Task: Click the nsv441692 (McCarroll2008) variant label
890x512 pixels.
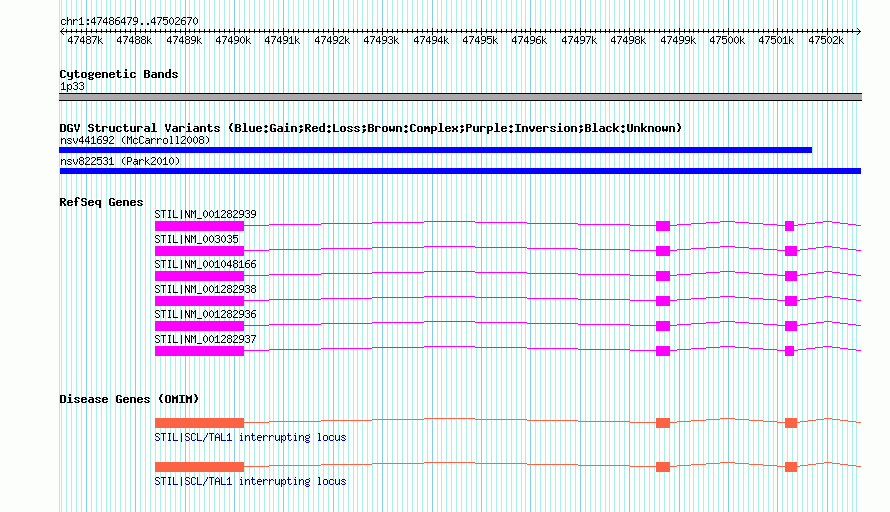Action: (x=135, y=140)
